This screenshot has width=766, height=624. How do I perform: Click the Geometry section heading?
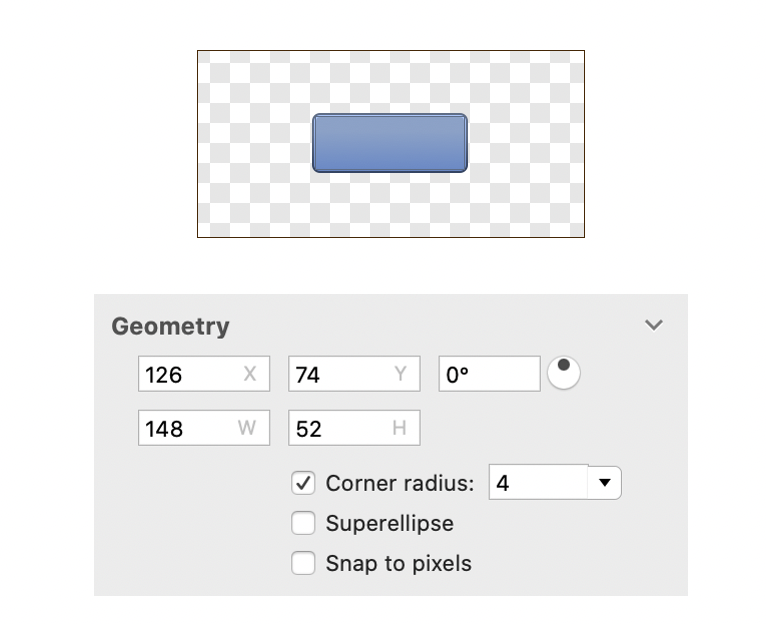click(x=170, y=326)
